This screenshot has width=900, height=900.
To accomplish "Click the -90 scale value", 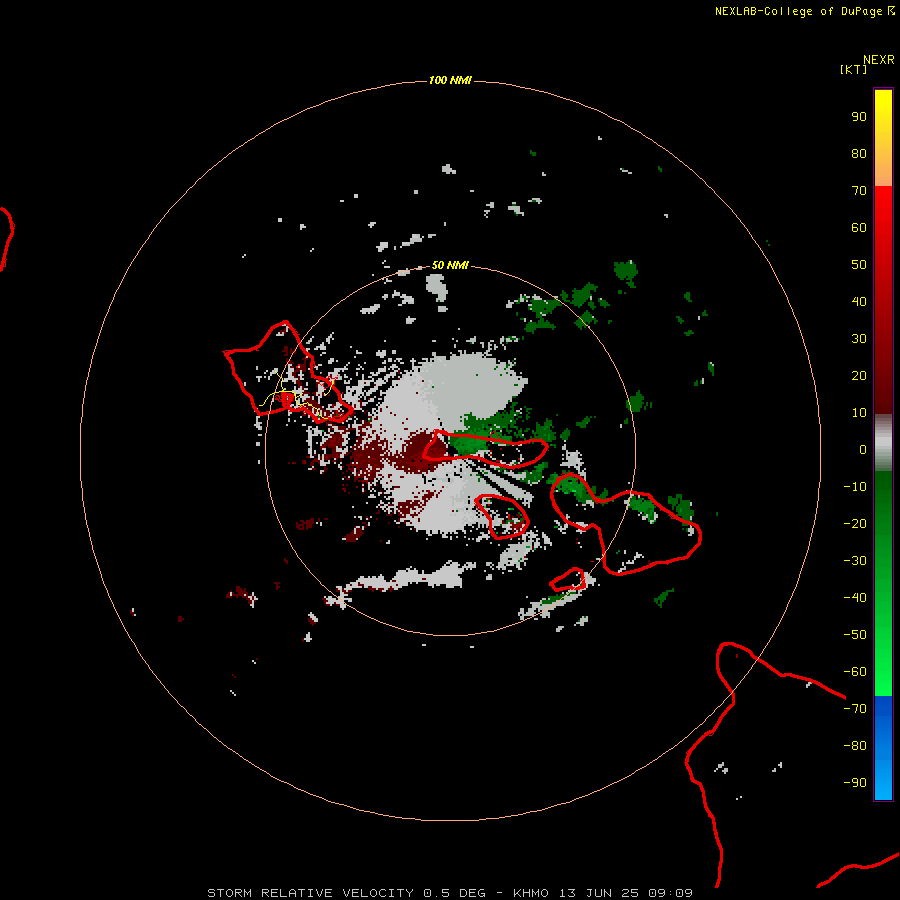I will tap(855, 783).
